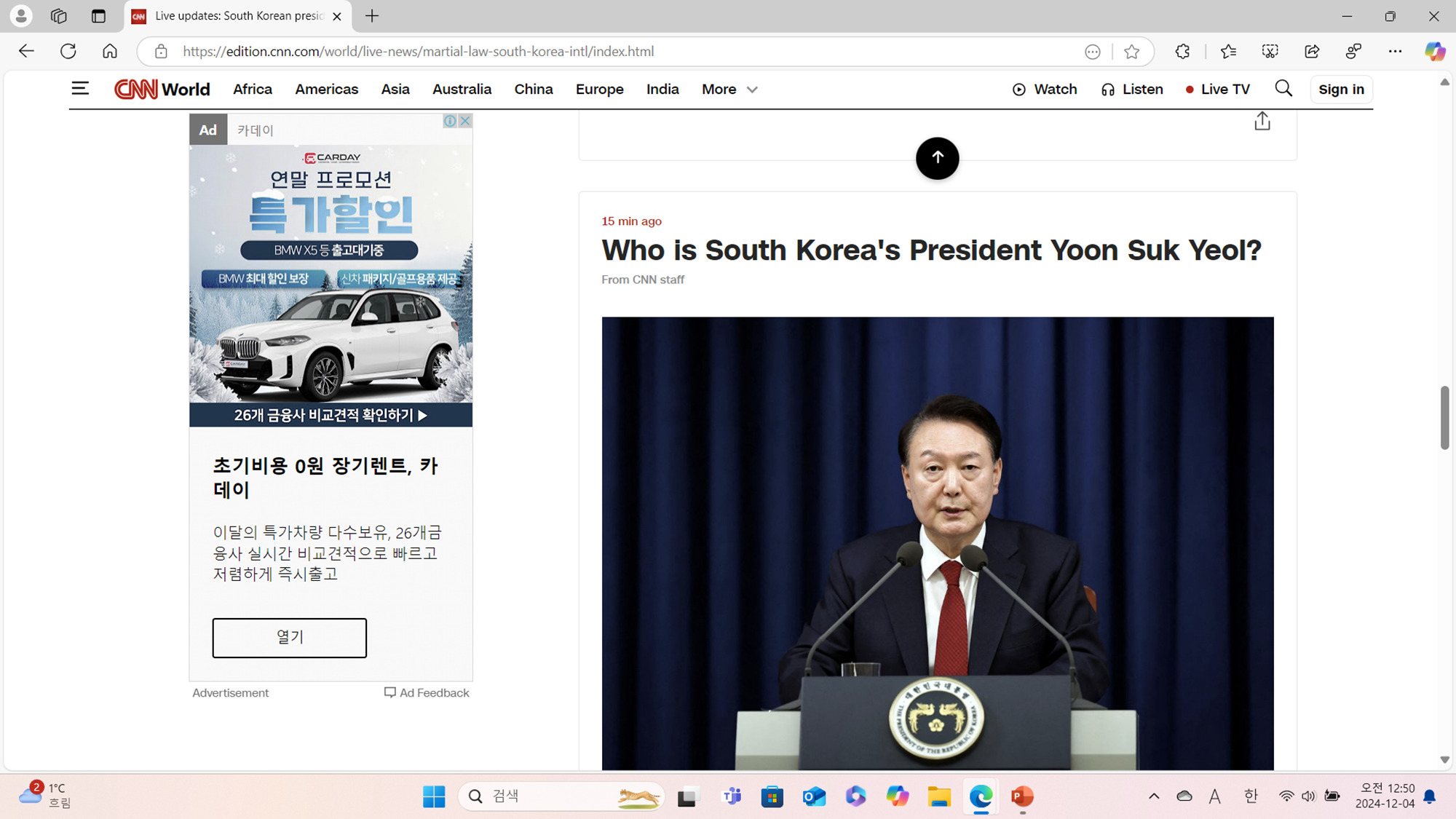Image resolution: width=1456 pixels, height=819 pixels.
Task: Click the page vertical scrollbar thumb
Action: coord(1444,418)
